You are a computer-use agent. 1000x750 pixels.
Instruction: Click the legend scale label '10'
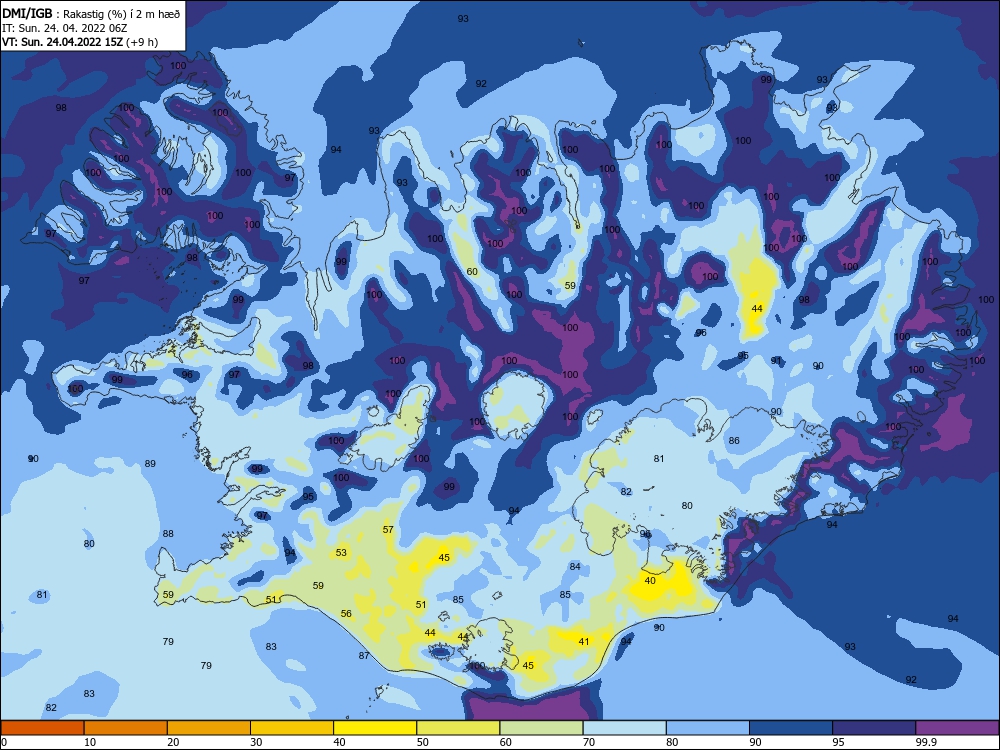[x=90, y=742]
